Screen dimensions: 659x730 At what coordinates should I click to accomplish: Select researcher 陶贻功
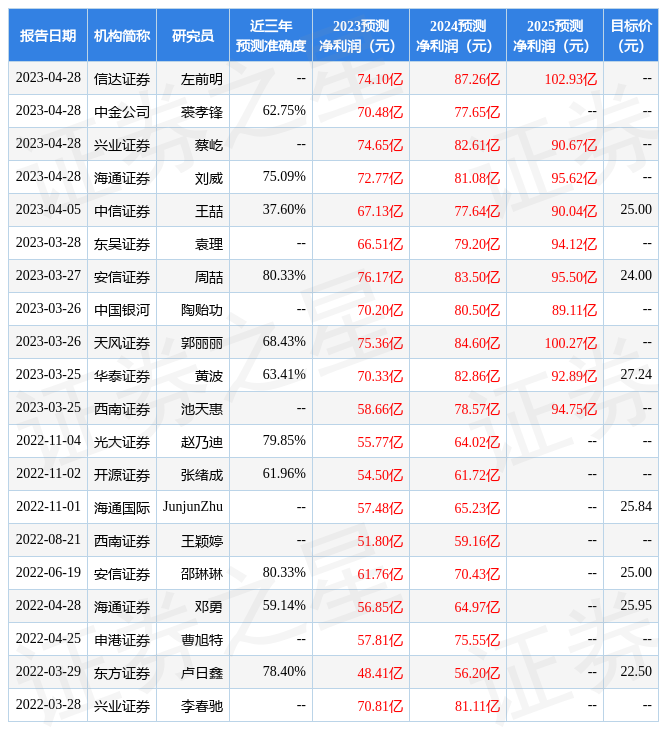tap(202, 311)
